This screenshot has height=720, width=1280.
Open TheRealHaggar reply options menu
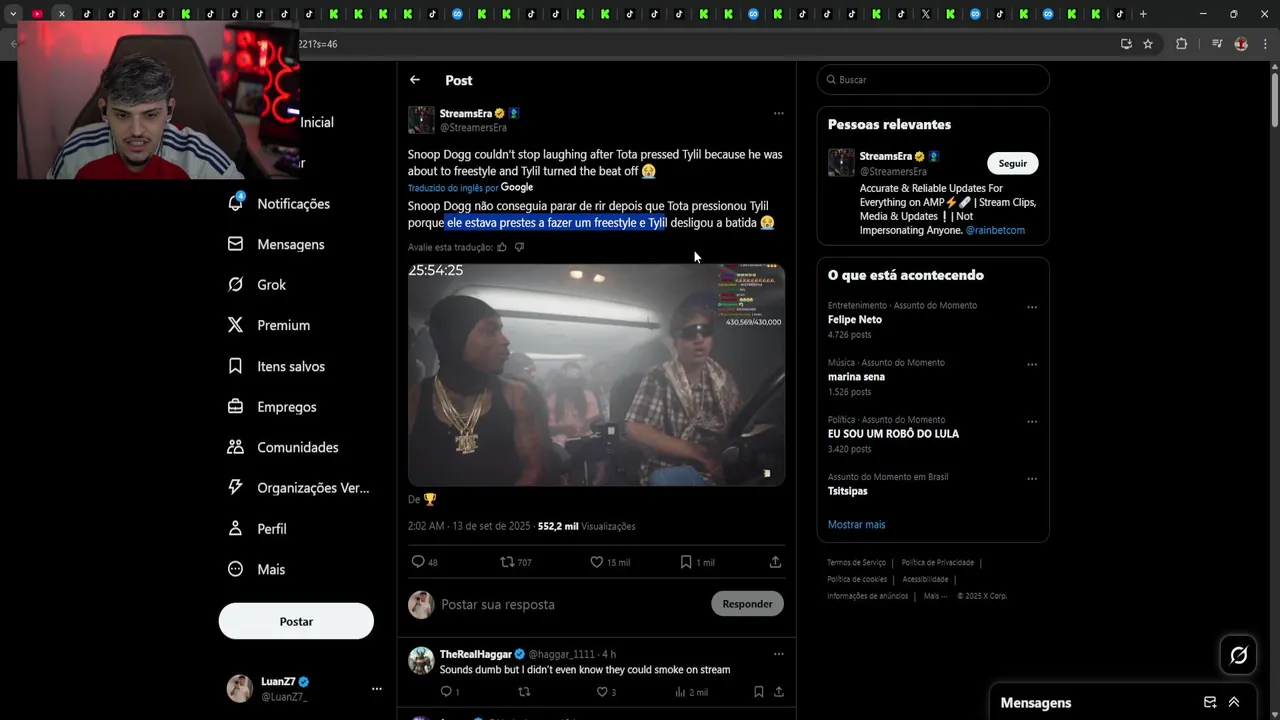tap(778, 654)
